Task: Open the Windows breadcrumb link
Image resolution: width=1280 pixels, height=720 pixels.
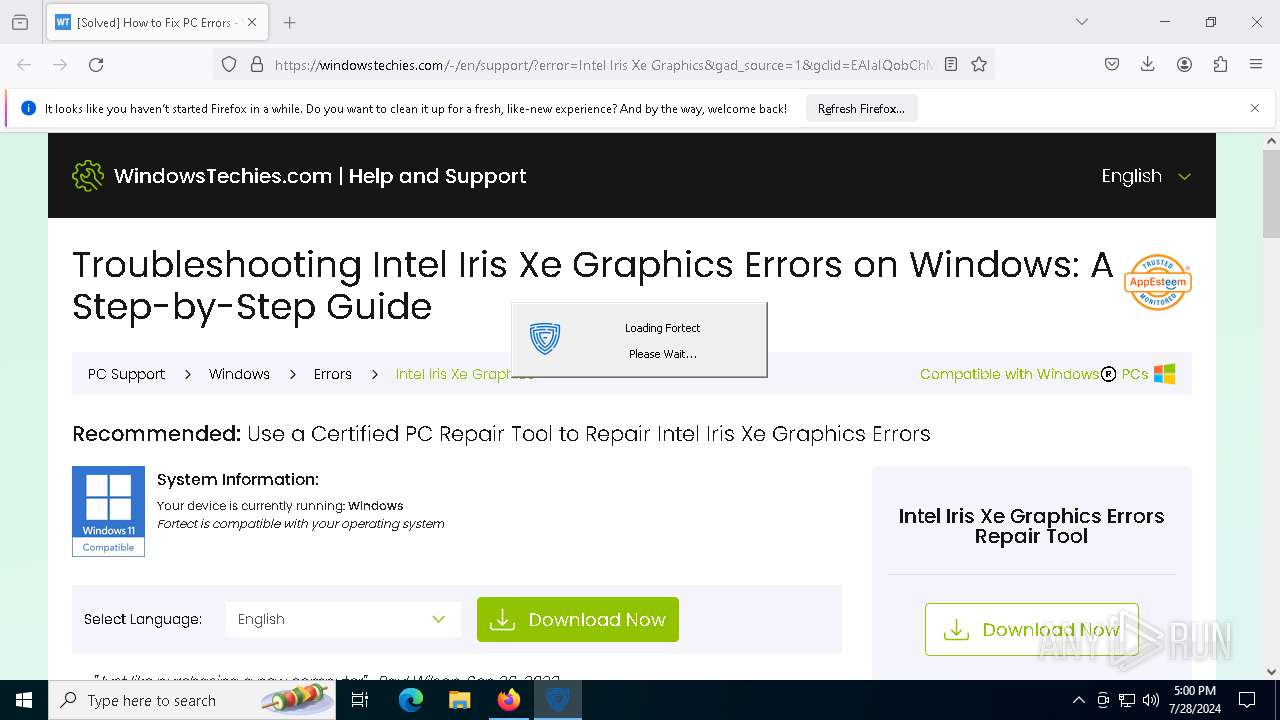Action: coord(239,374)
